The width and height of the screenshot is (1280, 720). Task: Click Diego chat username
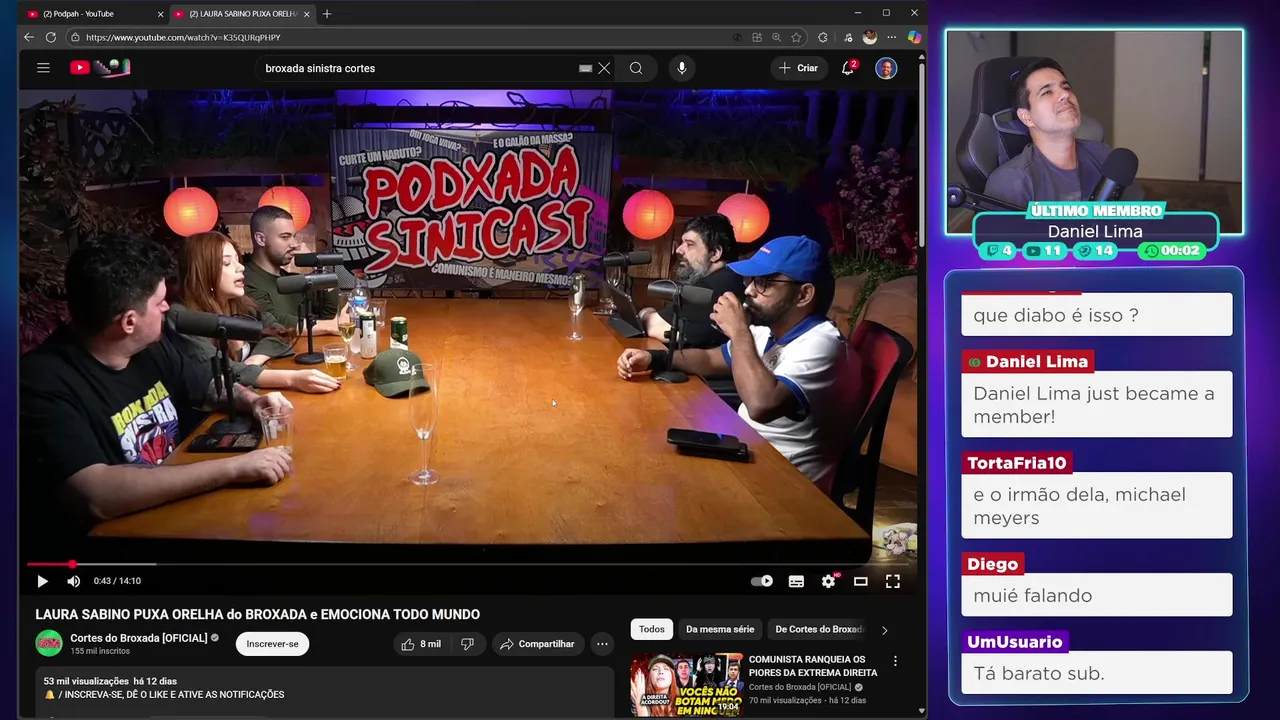click(x=992, y=564)
